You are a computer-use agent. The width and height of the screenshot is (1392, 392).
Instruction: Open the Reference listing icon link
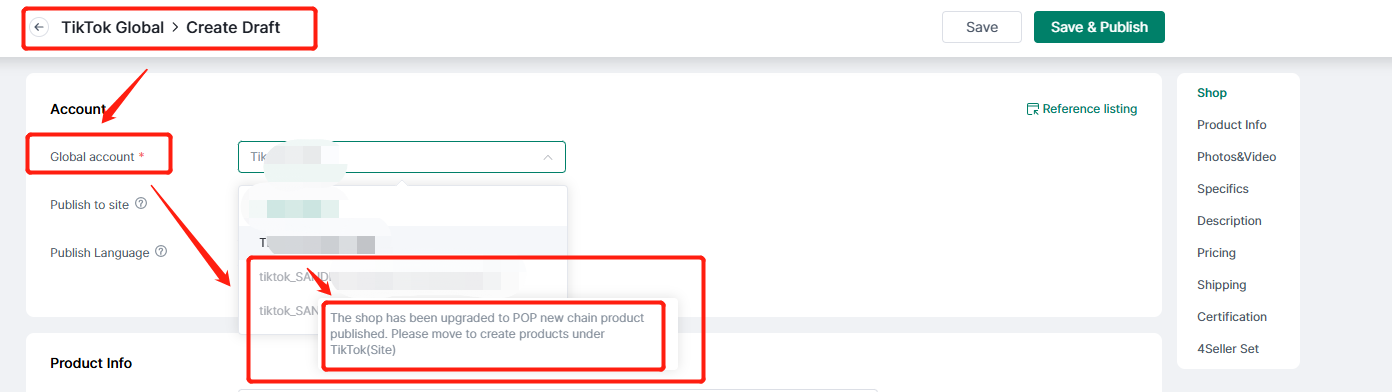click(x=1082, y=109)
